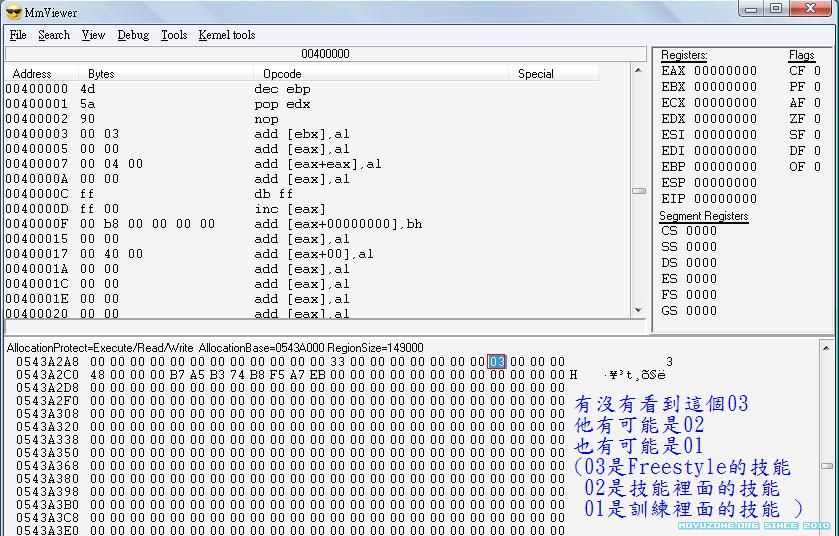Click the Bytes column header
839x536 pixels.
101,74
